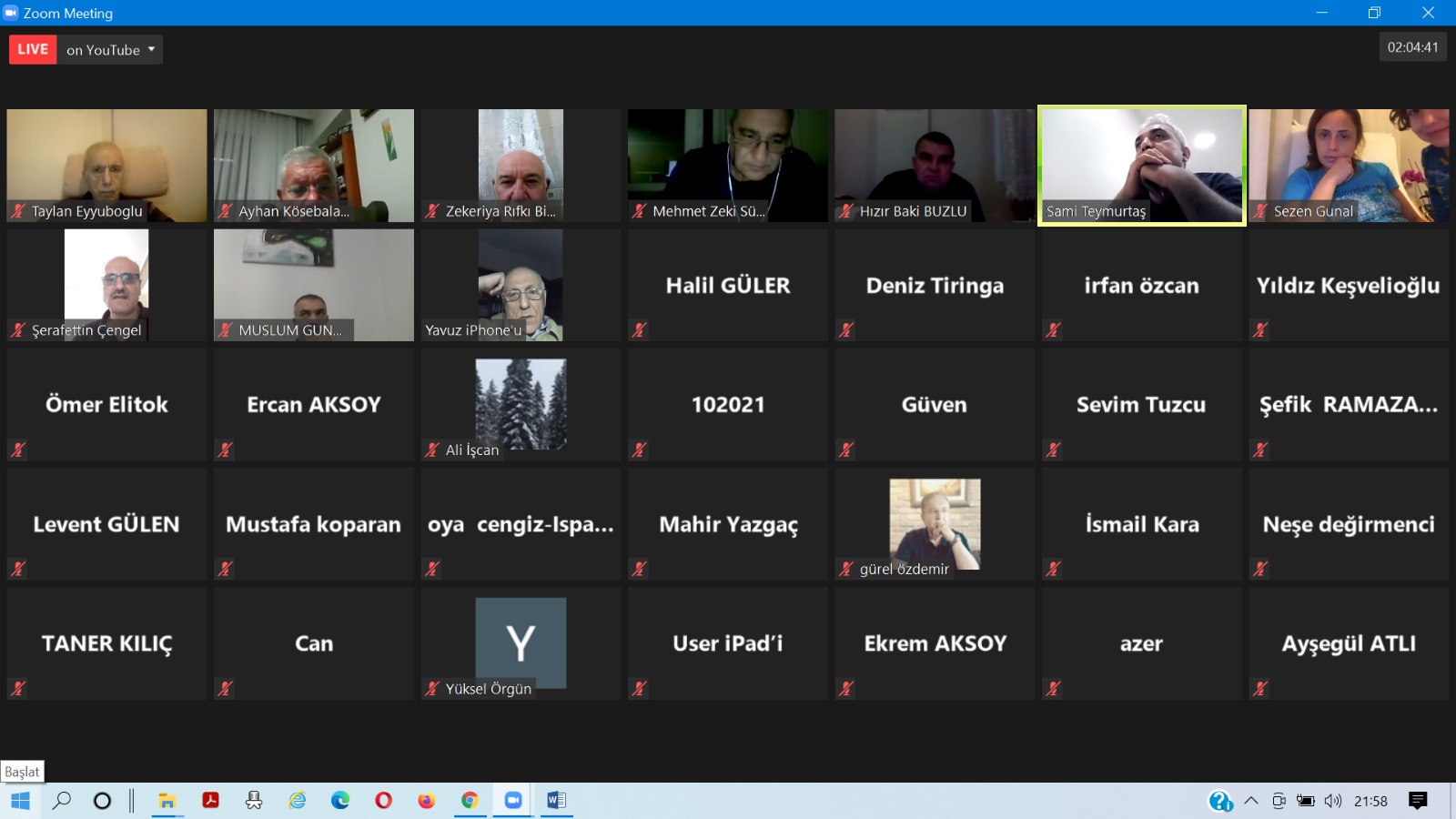Open Opera browser from taskbar
The image size is (1456, 819).
point(383,801)
